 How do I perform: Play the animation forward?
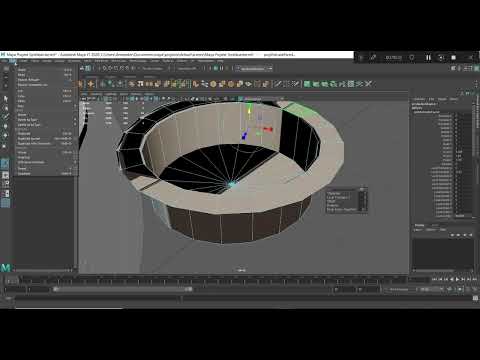[457, 279]
